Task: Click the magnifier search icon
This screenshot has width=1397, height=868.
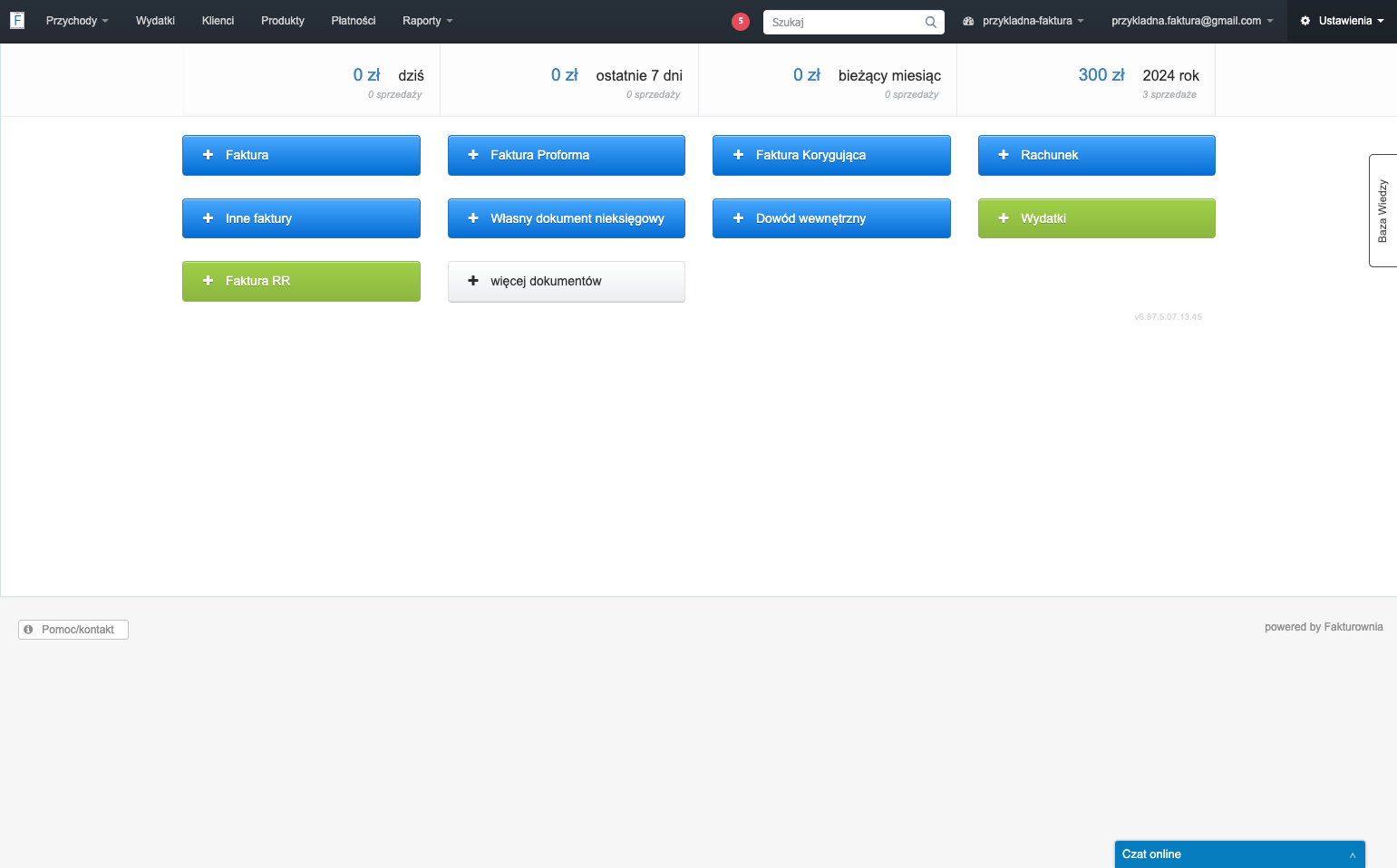Action: [930, 22]
